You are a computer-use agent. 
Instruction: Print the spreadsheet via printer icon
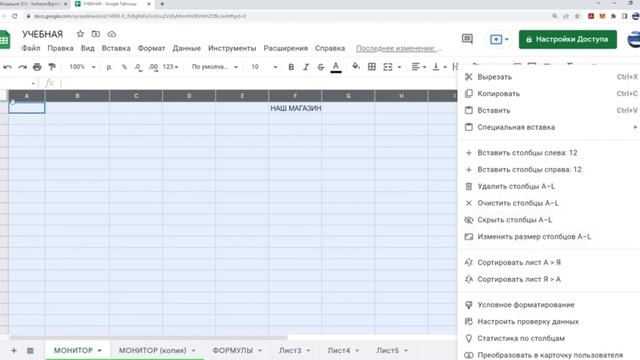pyautogui.click(x=37, y=67)
